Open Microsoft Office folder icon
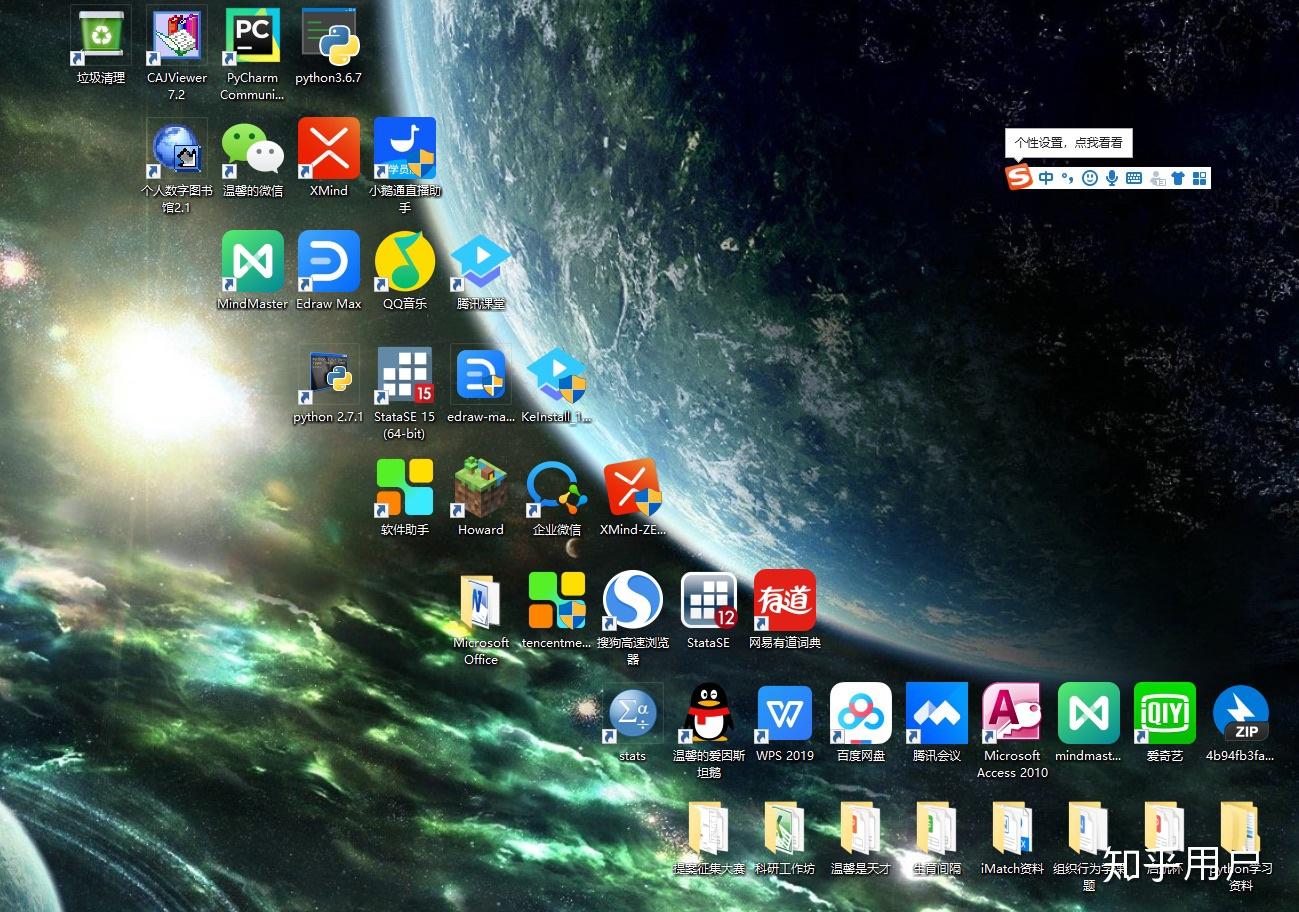This screenshot has height=912, width=1299. 481,601
